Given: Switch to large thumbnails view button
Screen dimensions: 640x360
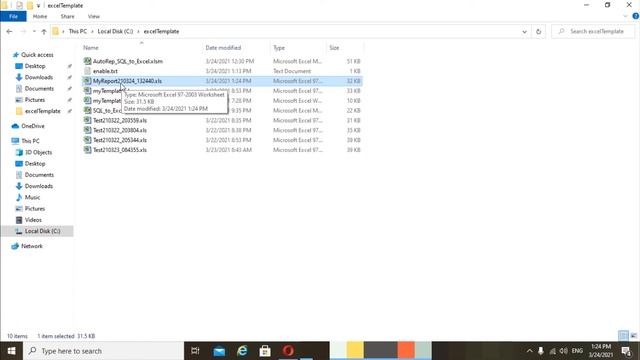Looking at the screenshot, I should point(633,336).
